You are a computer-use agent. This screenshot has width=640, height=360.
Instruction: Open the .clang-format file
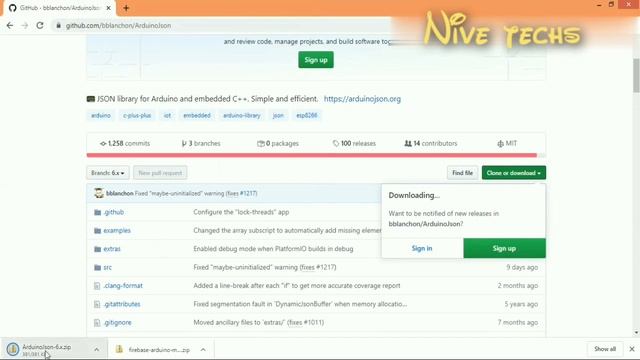(x=123, y=286)
